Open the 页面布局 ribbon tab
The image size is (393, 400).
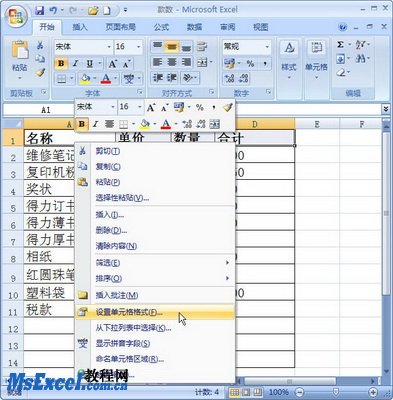[x=121, y=27]
